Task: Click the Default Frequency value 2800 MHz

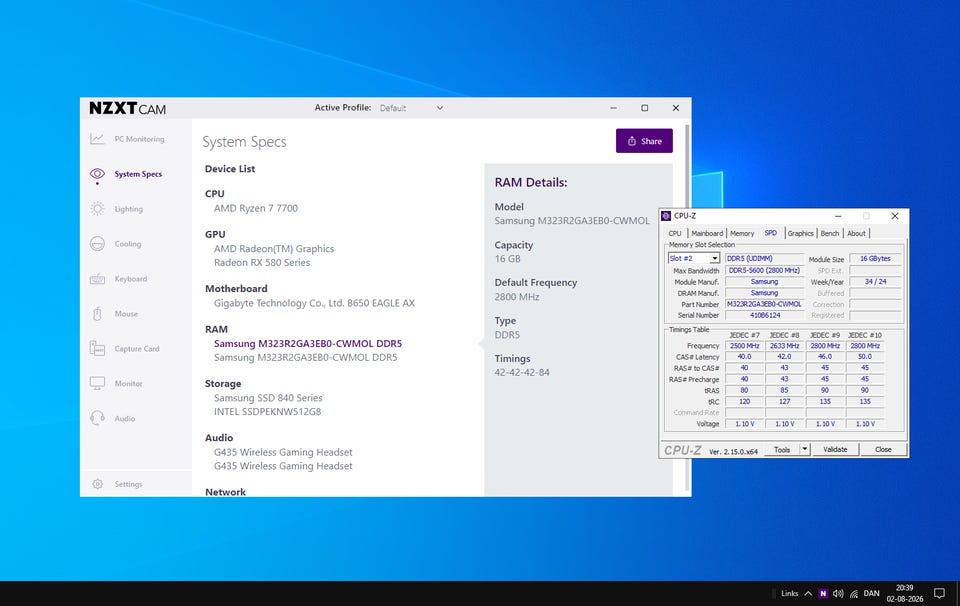Action: 517,297
